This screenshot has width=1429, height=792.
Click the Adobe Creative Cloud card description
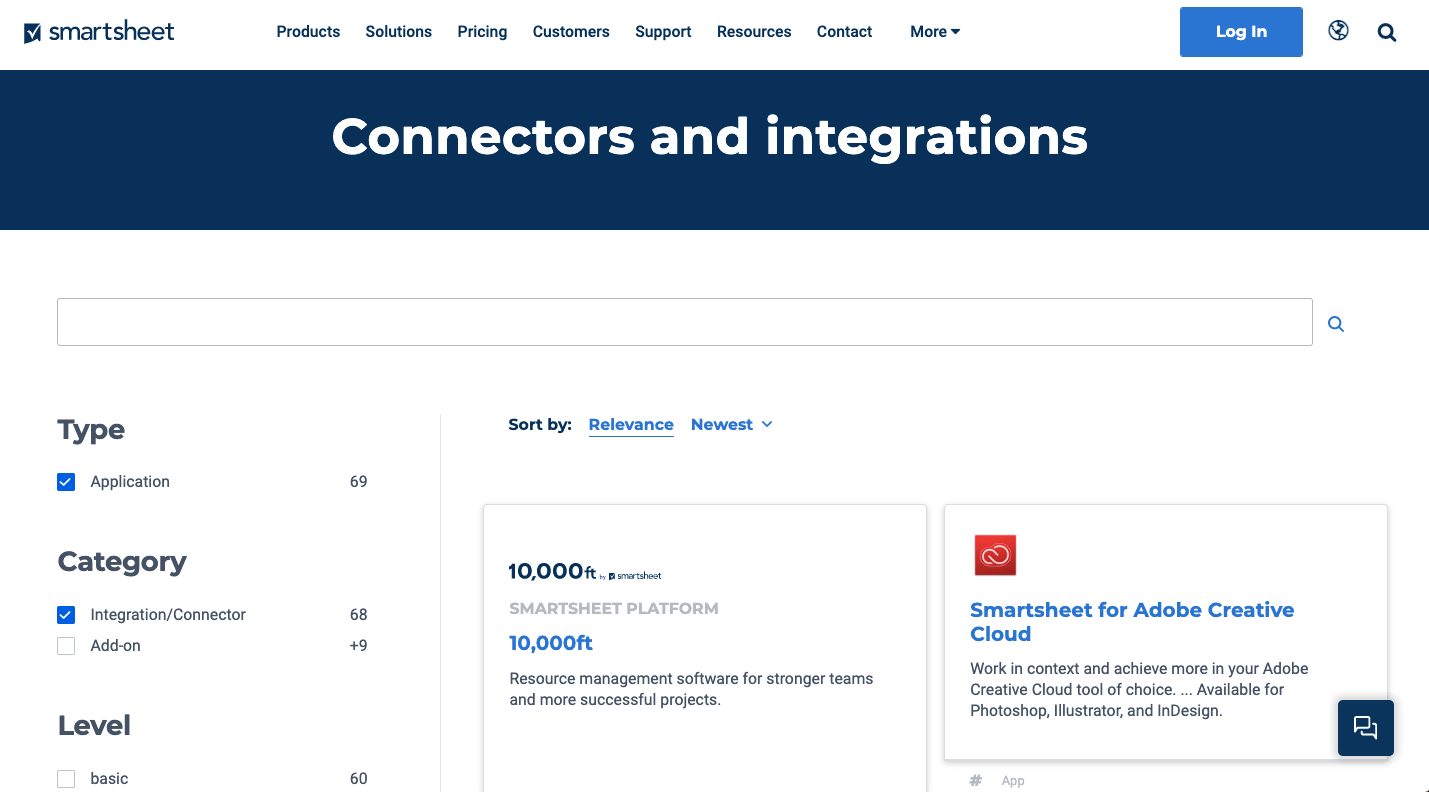click(1139, 690)
